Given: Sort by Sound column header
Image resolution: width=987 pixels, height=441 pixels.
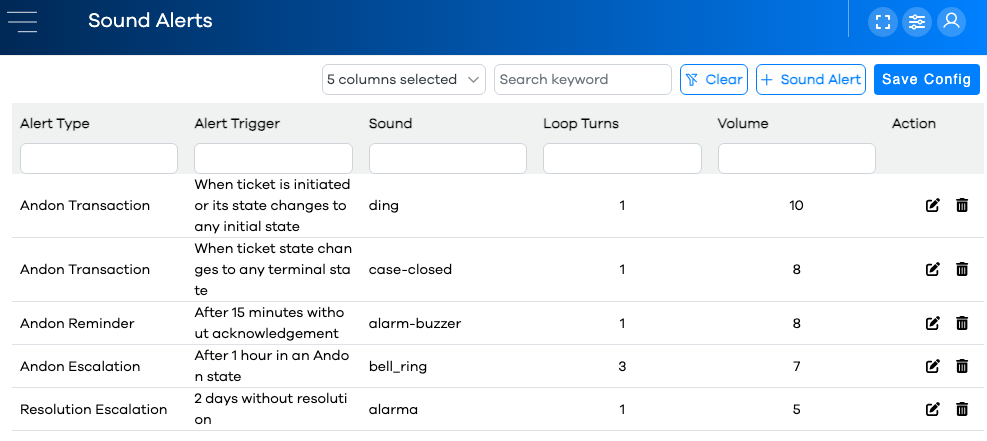Looking at the screenshot, I should point(390,123).
